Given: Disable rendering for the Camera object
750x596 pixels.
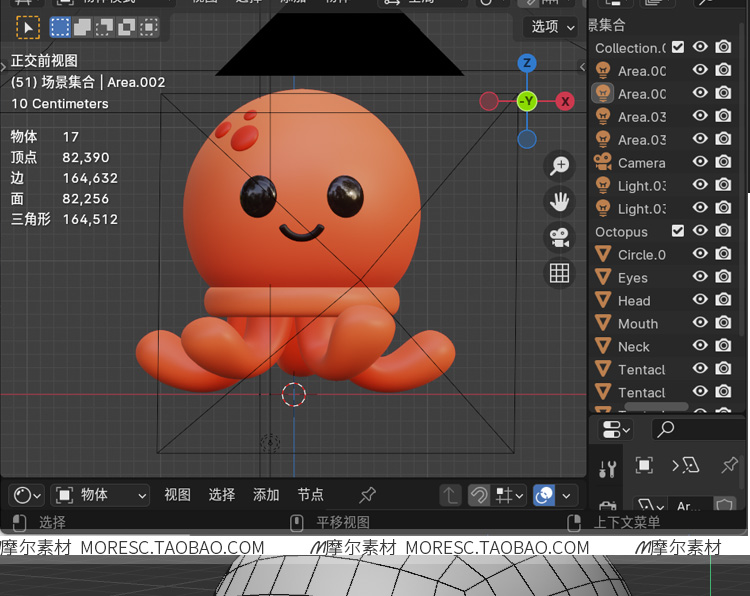Looking at the screenshot, I should 723,162.
